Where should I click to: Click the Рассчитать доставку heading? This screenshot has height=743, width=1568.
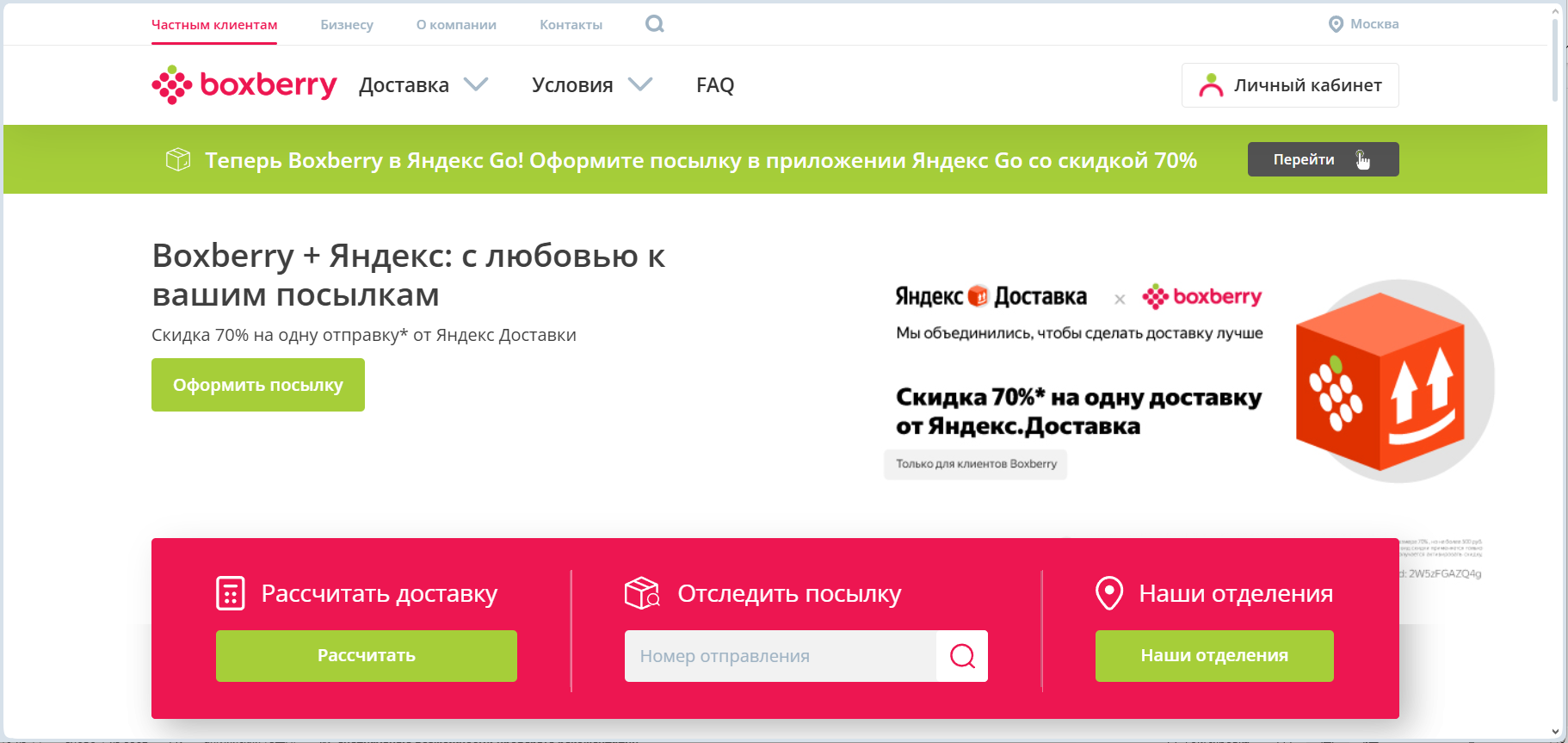click(x=380, y=593)
